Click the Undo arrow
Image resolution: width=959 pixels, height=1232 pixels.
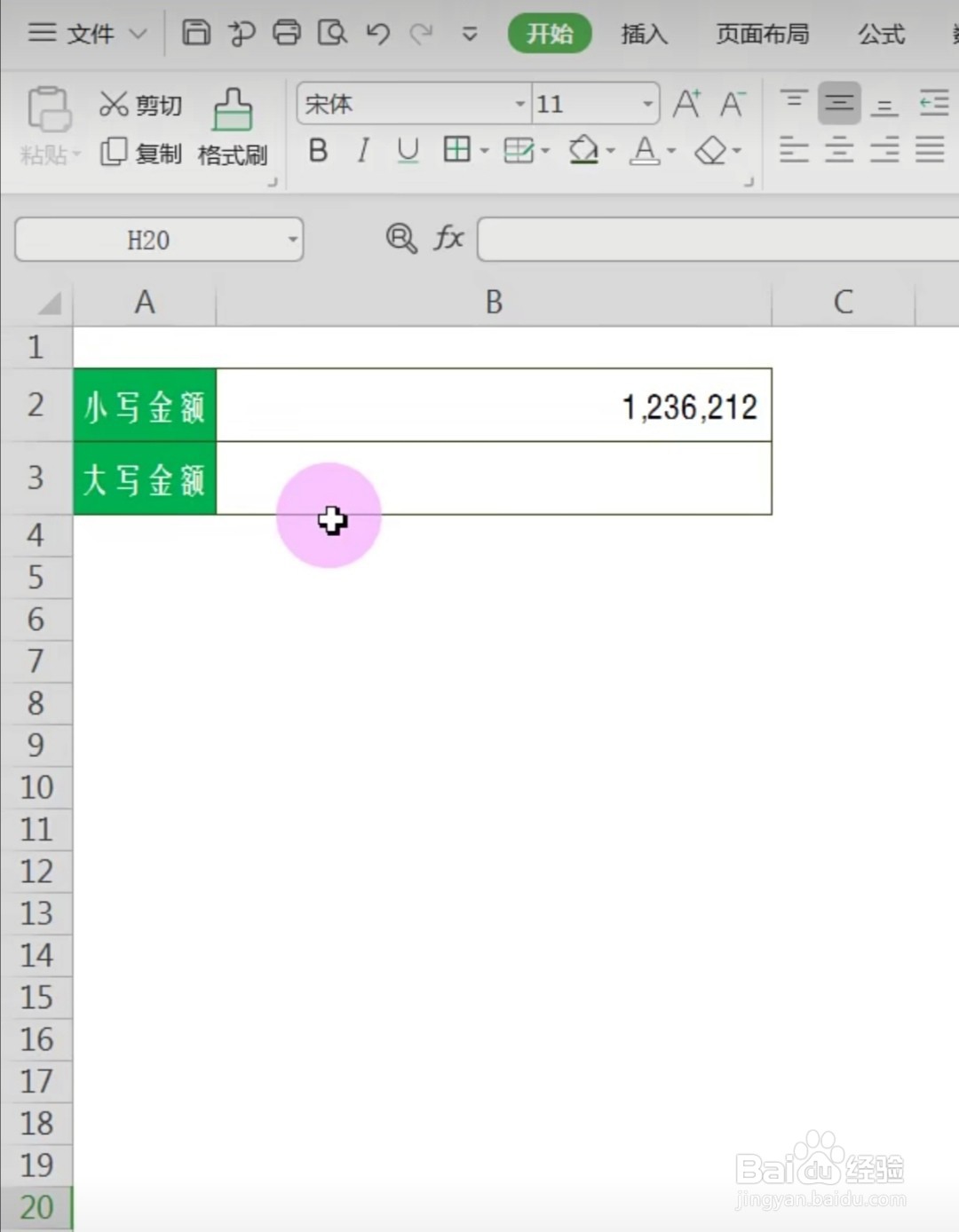coord(378,34)
